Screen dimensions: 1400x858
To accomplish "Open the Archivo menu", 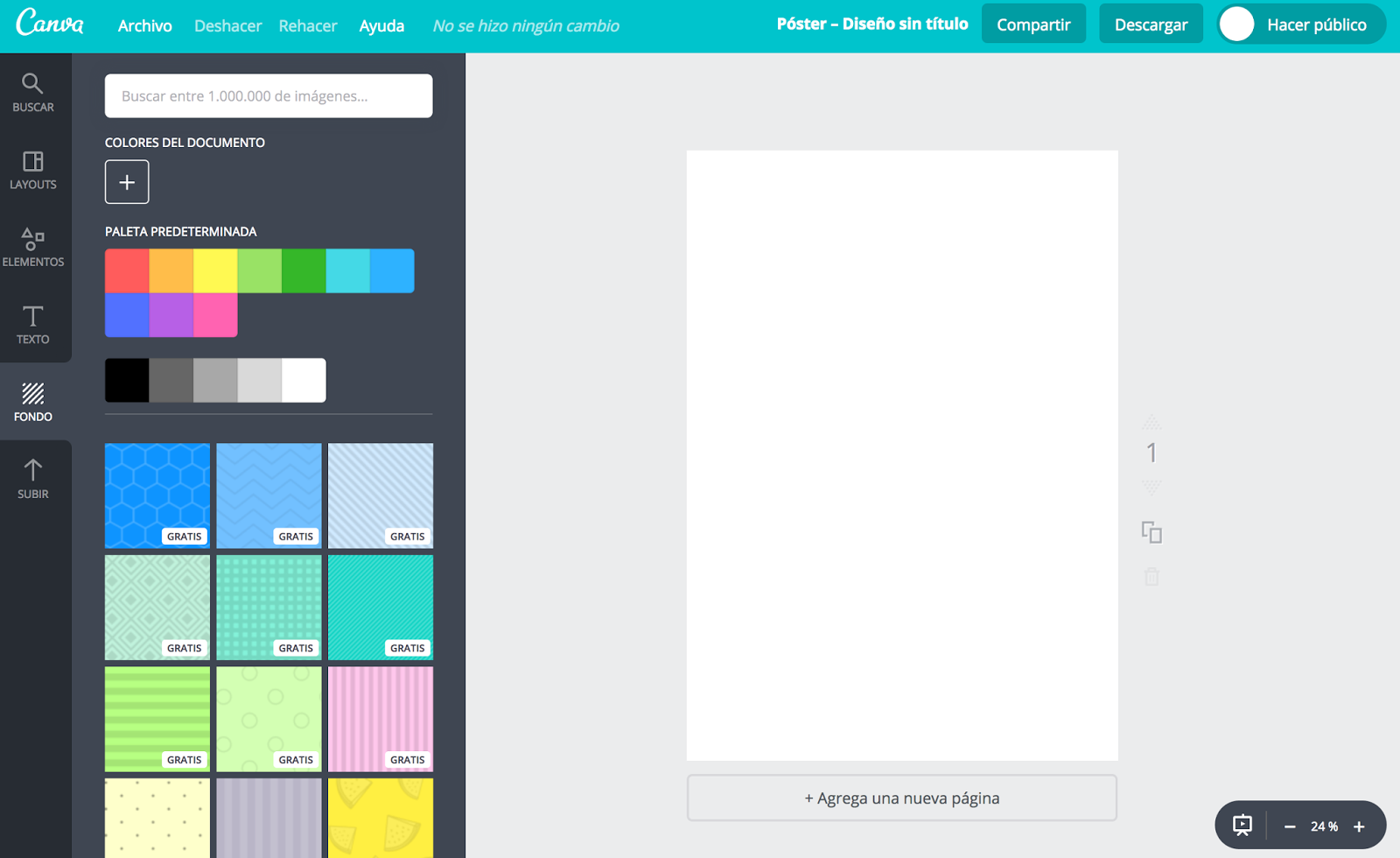I will pos(144,25).
